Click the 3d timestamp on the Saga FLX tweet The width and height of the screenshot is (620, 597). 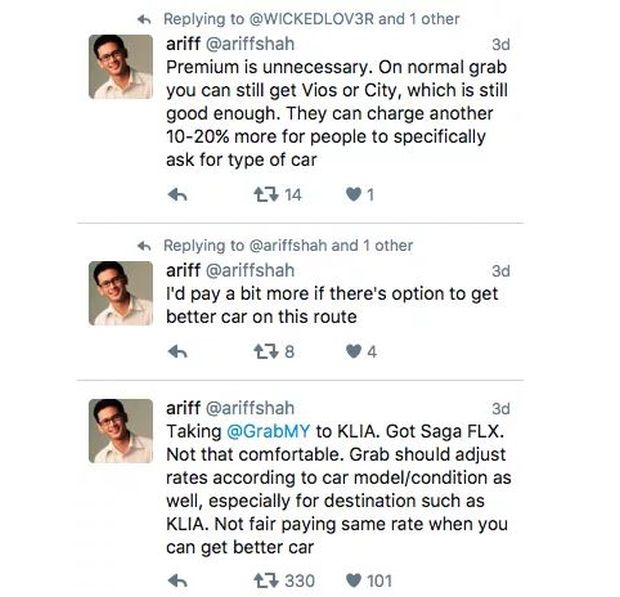point(500,408)
